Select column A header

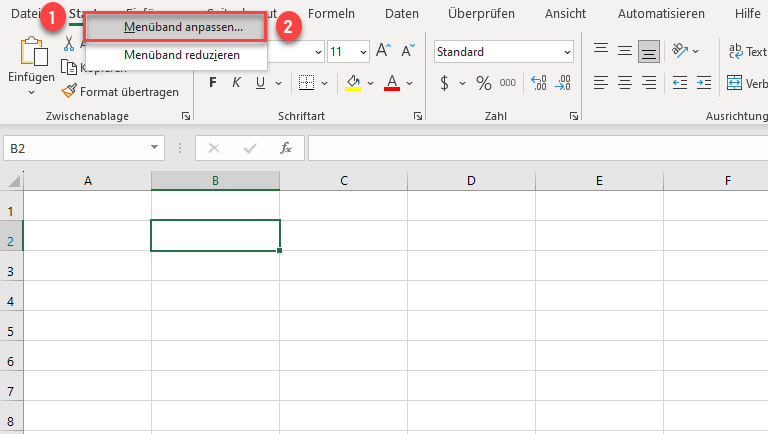[88, 181]
